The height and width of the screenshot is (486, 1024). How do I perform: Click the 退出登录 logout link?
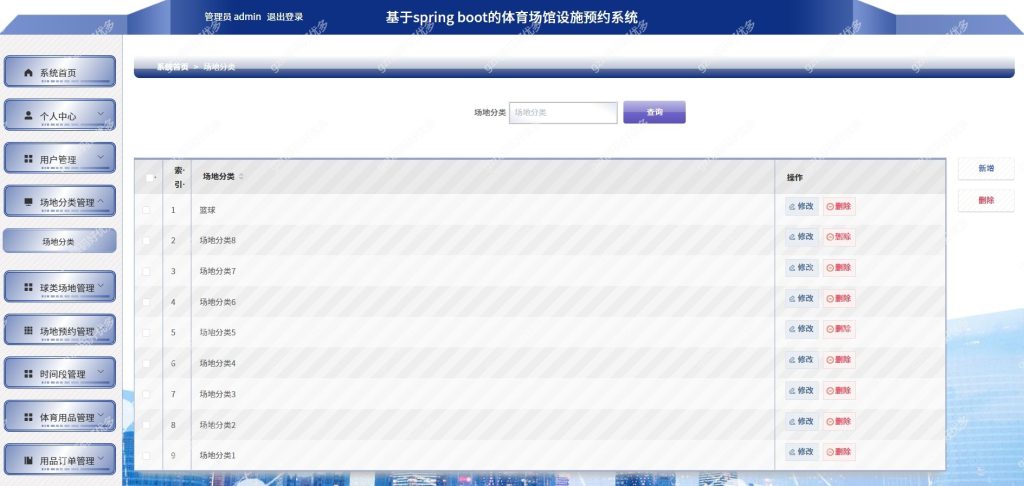285,17
